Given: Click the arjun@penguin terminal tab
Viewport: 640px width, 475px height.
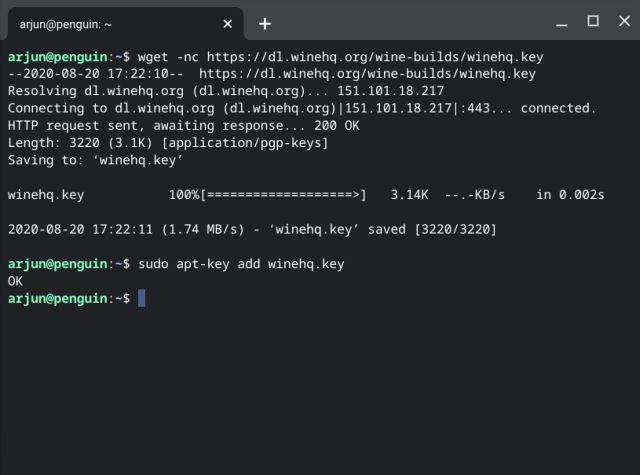Looking at the screenshot, I should point(100,22).
